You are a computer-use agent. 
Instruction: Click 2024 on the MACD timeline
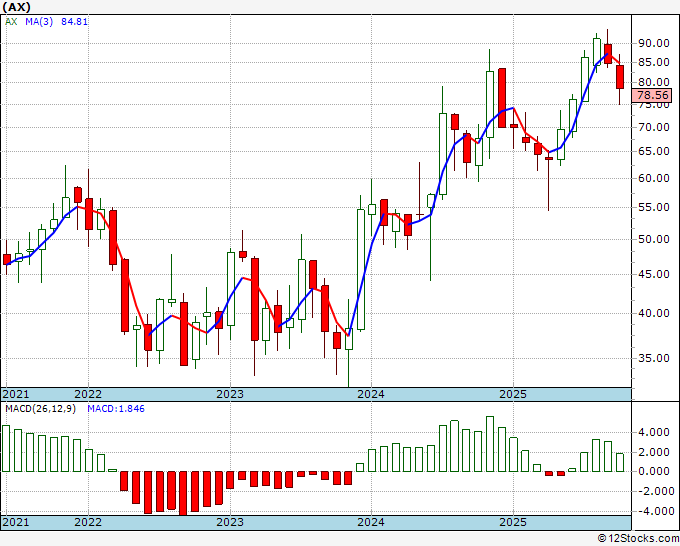(371, 522)
